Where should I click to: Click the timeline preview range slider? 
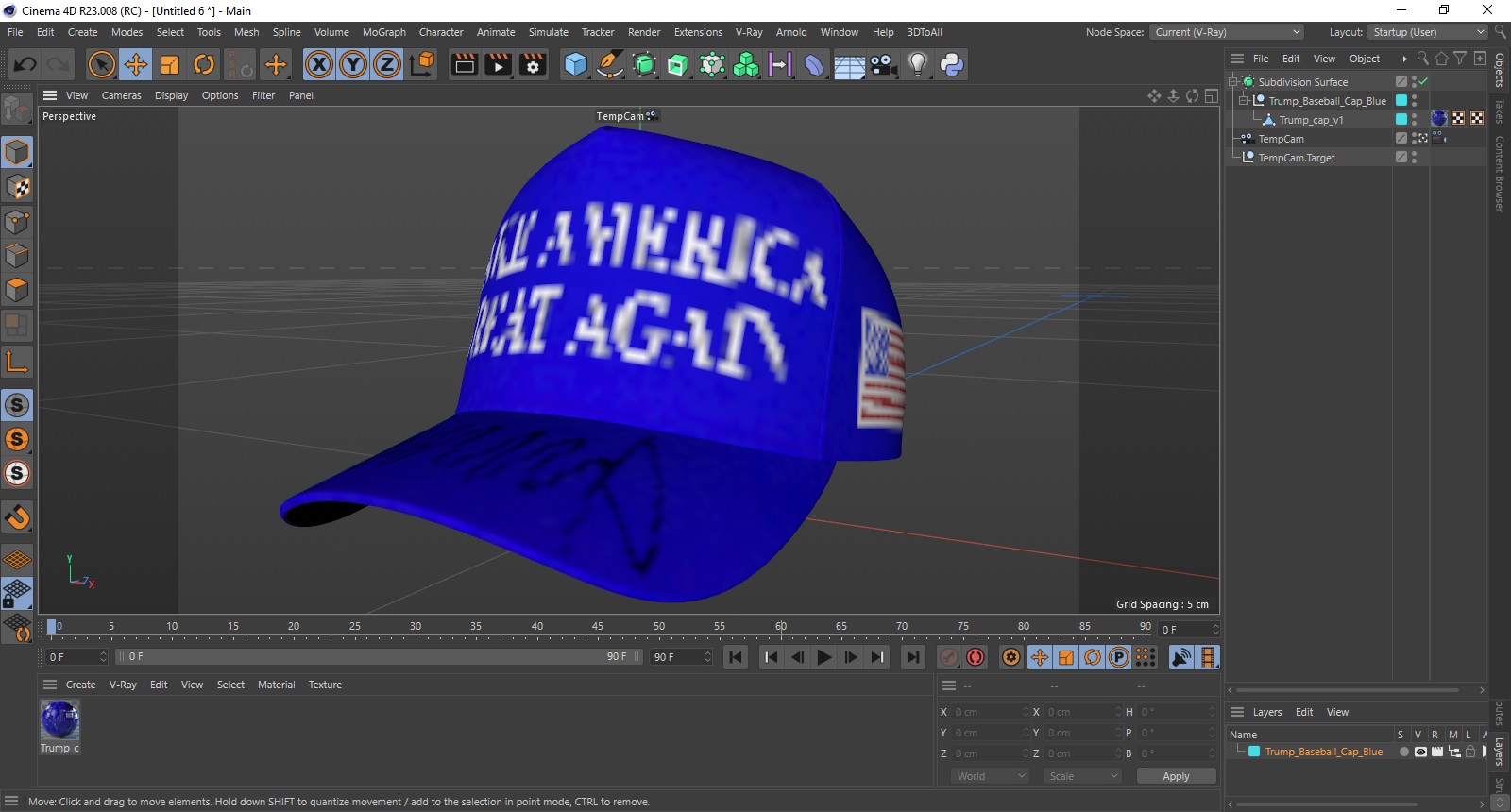pyautogui.click(x=380, y=656)
